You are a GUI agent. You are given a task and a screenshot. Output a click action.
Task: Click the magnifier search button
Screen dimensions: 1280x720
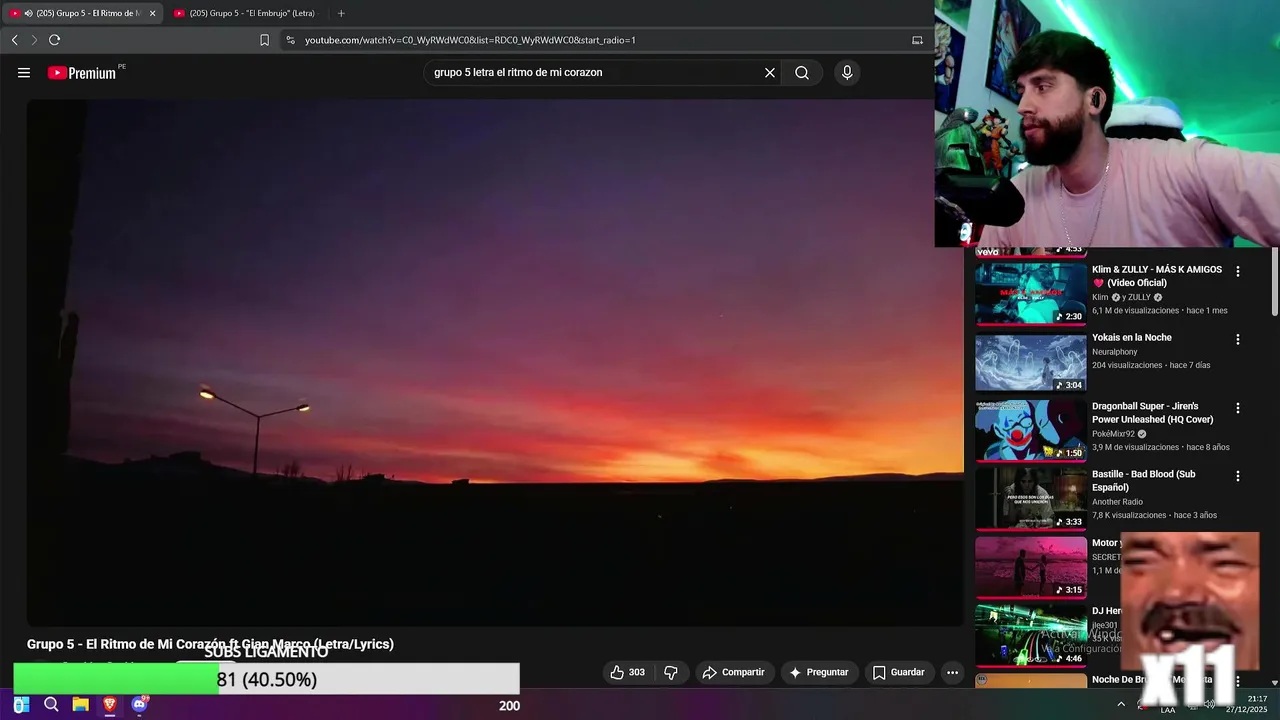click(802, 73)
